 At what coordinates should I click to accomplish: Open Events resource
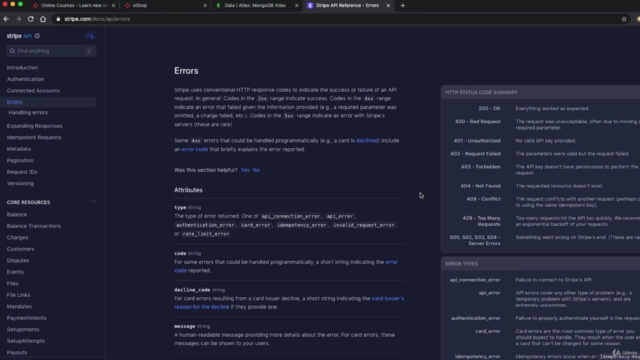coord(15,272)
